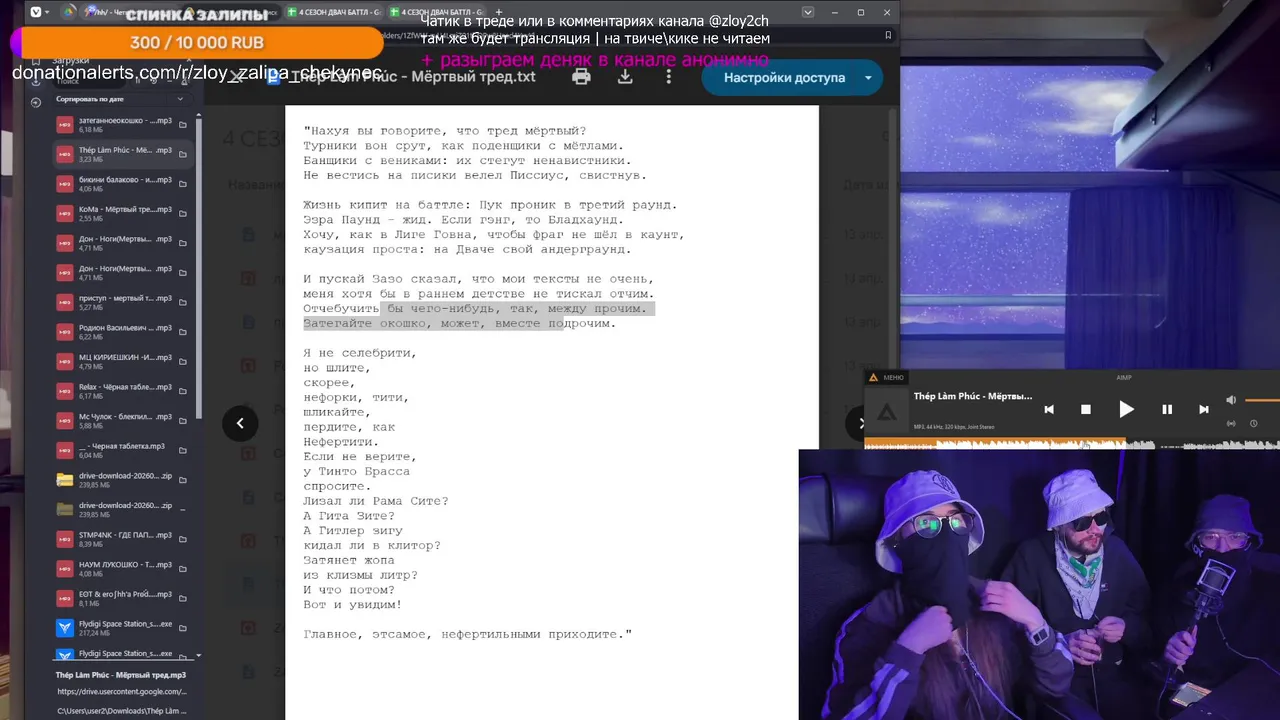Select затеганноеокошко mp3 download entry
Screen dimensions: 1280x720
[x=122, y=125]
